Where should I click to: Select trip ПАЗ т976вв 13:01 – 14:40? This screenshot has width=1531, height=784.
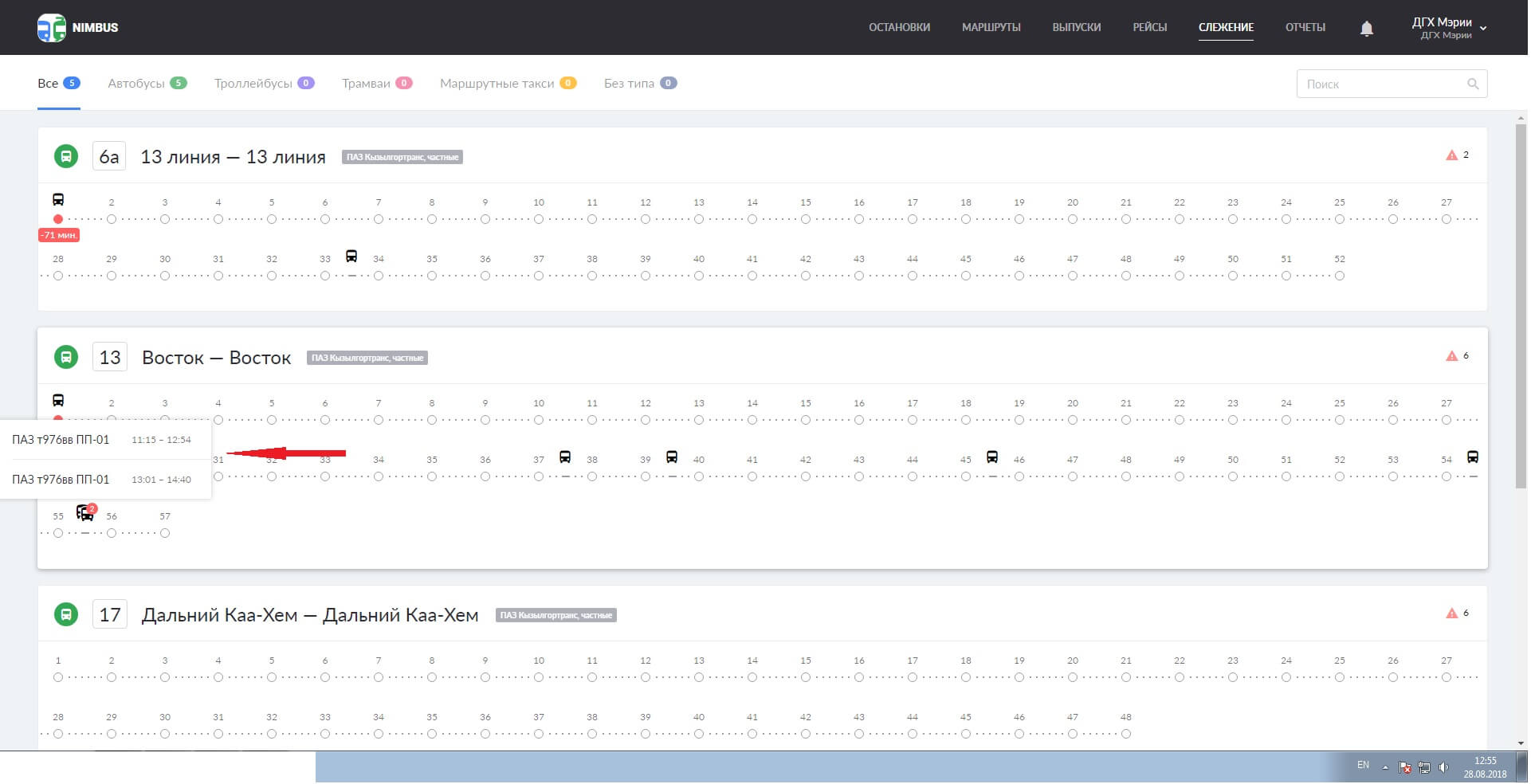pos(102,480)
